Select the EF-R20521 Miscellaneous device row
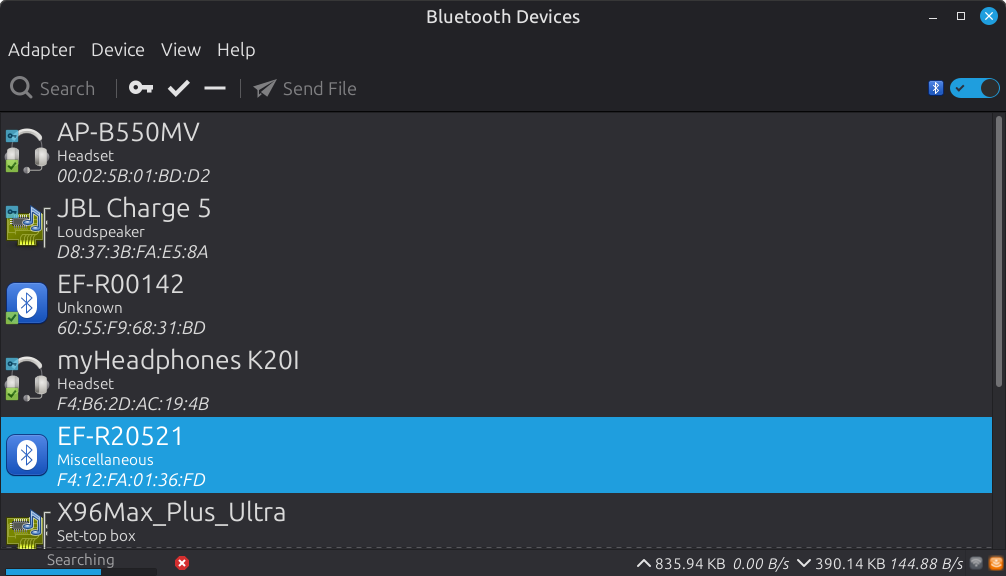The height and width of the screenshot is (576, 1006). pyautogui.click(x=500, y=455)
